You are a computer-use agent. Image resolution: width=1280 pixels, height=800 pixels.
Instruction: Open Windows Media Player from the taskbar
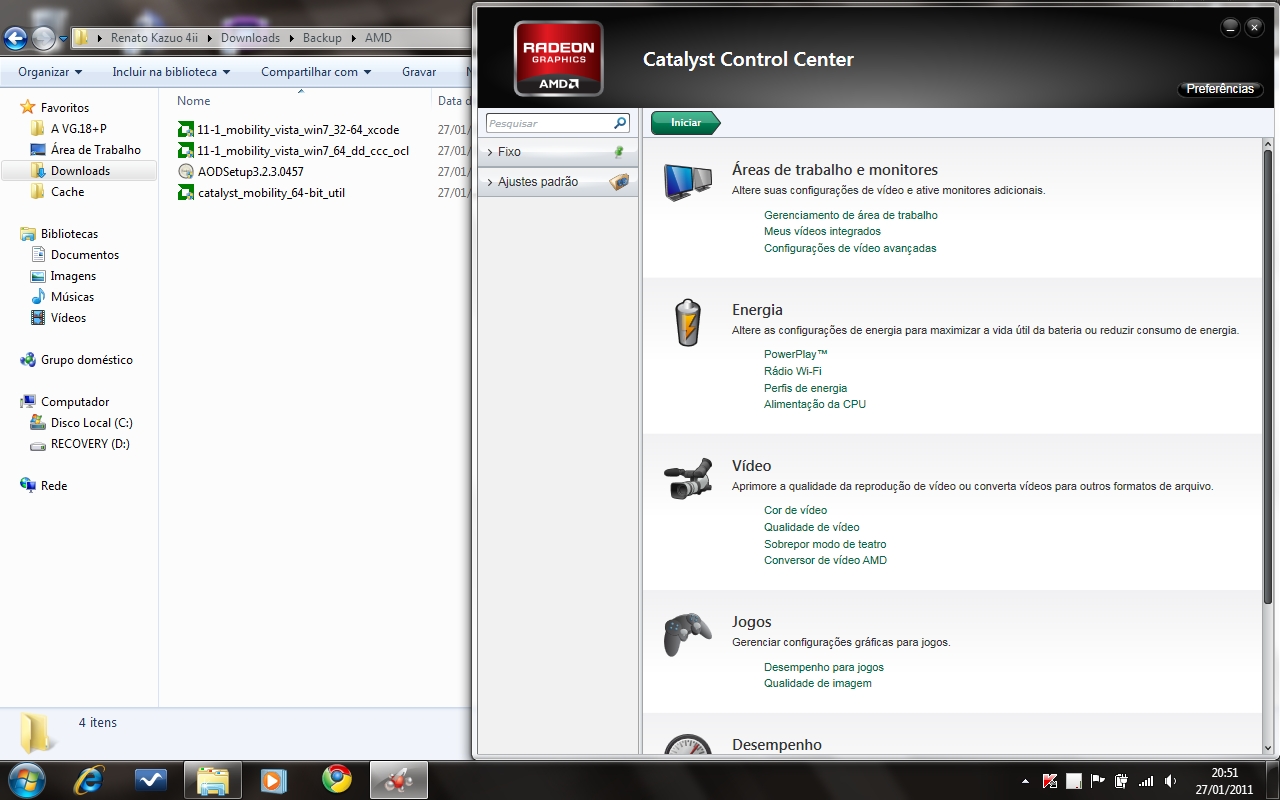coord(272,779)
